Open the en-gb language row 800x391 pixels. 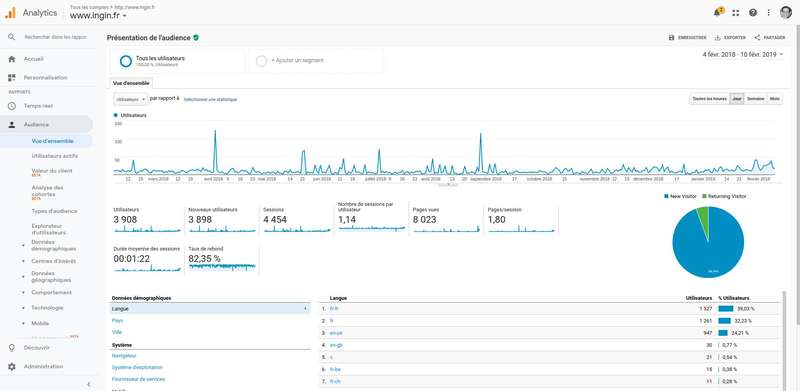click(549, 345)
